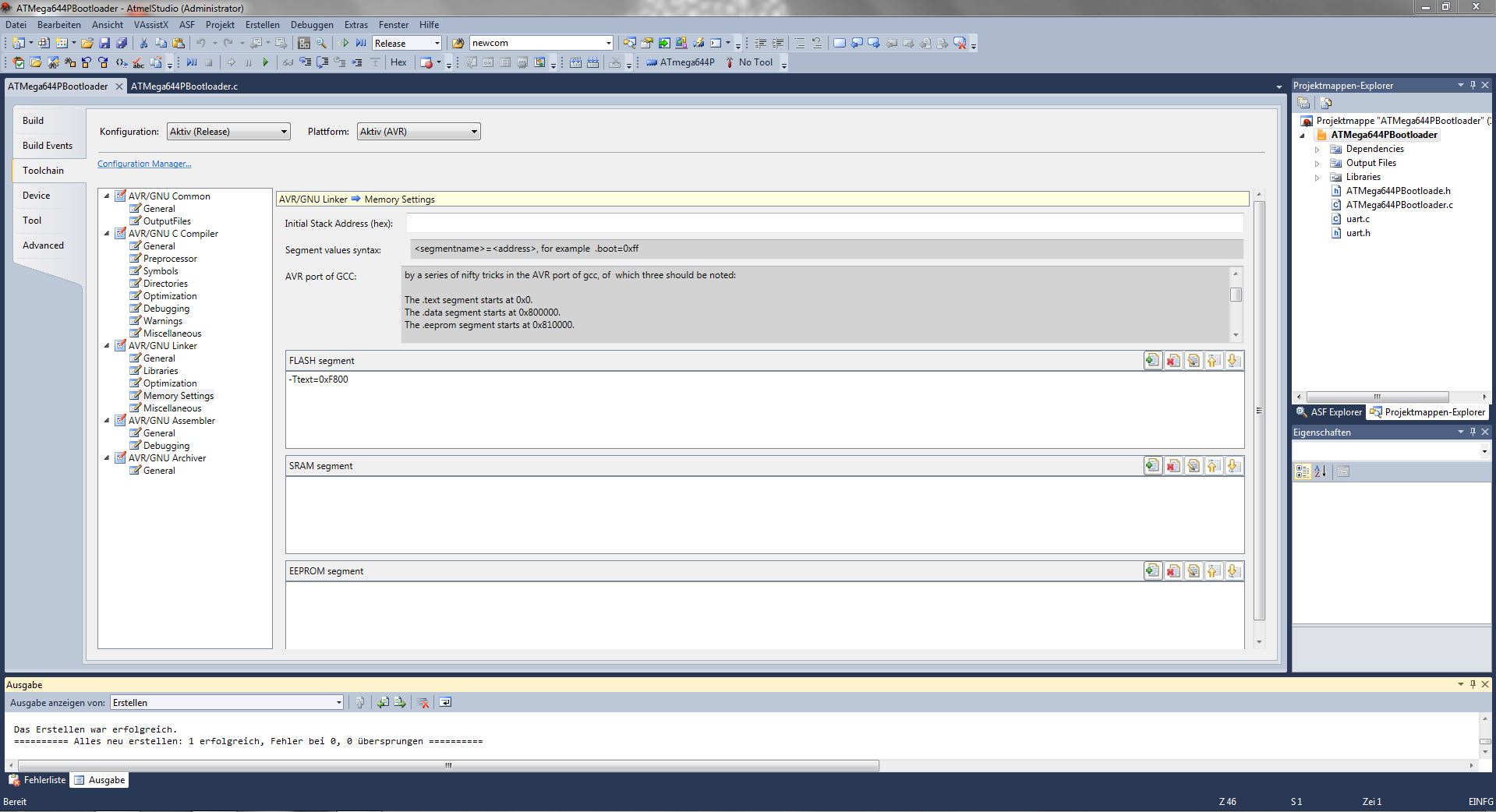Image resolution: width=1496 pixels, height=812 pixels.
Task: Click the AVR port of GCC text scrollbar thumb
Action: [x=1236, y=295]
